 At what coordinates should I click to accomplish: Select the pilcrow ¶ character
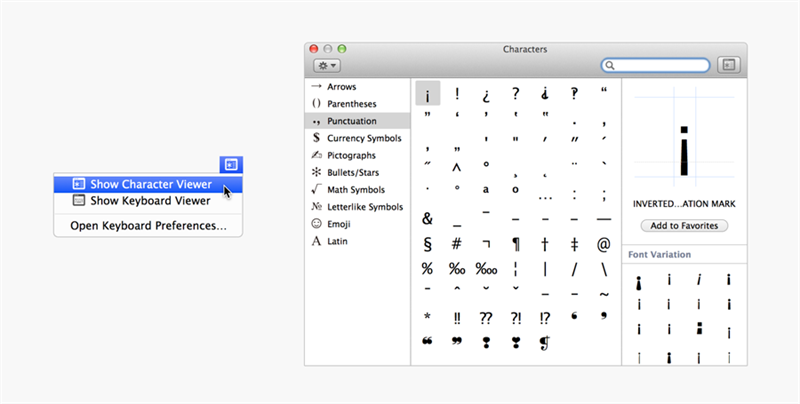click(516, 244)
